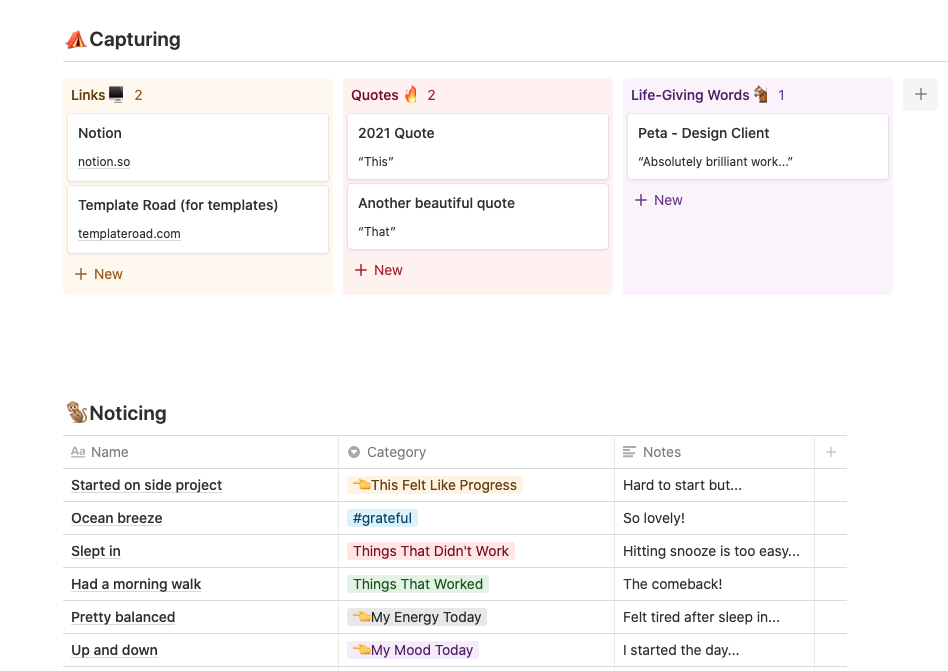Screen dimensions: 948x671
Task: Click the Name column text-type icon
Action: [x=78, y=452]
